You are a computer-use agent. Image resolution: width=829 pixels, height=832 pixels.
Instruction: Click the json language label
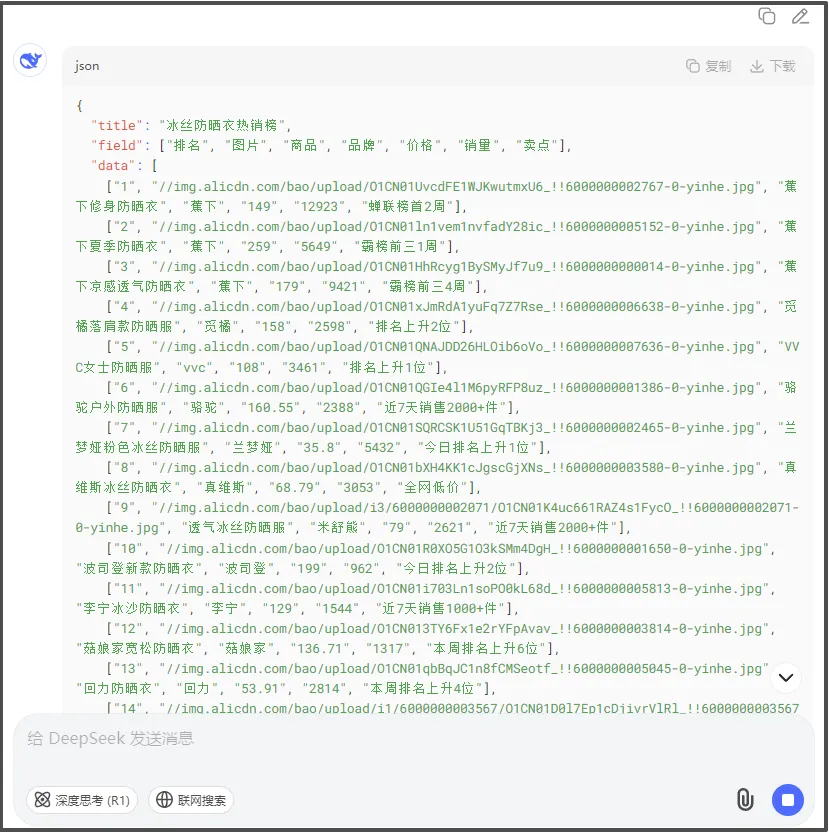point(87,66)
